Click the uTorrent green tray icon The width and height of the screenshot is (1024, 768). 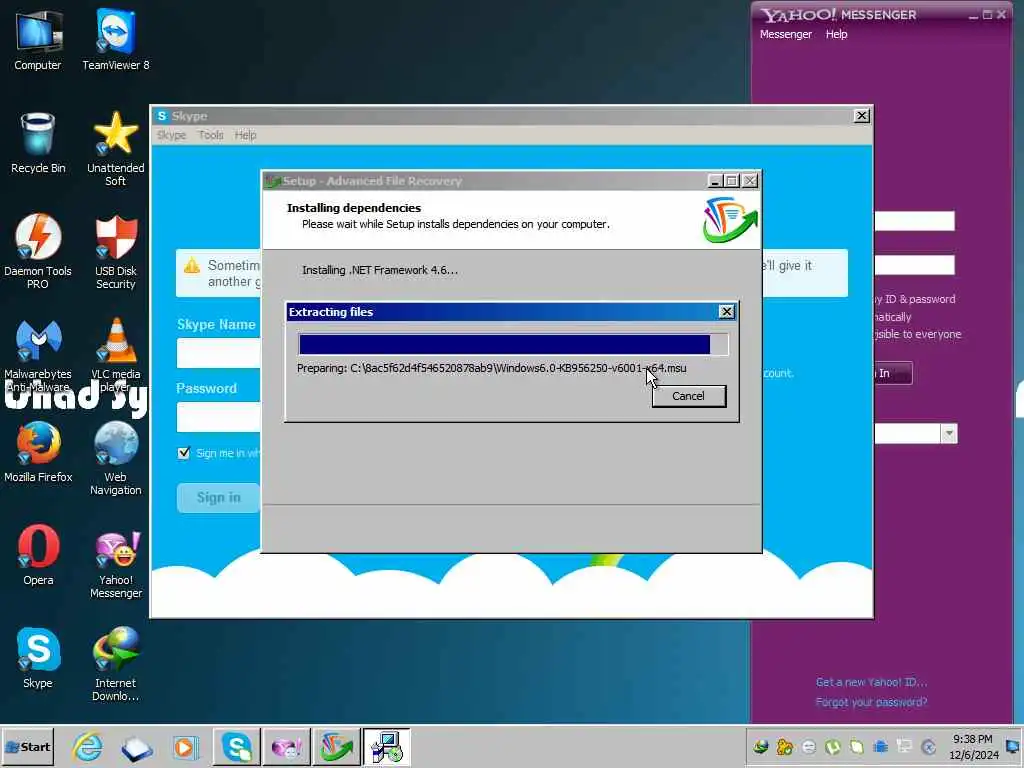tap(833, 746)
